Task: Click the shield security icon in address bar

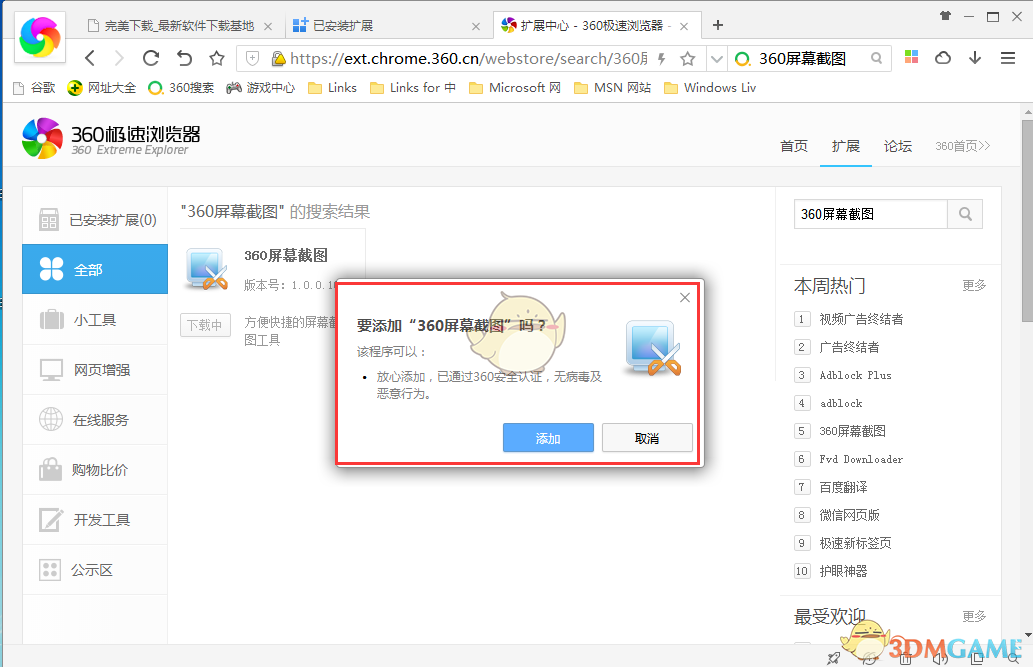Action: [x=252, y=59]
